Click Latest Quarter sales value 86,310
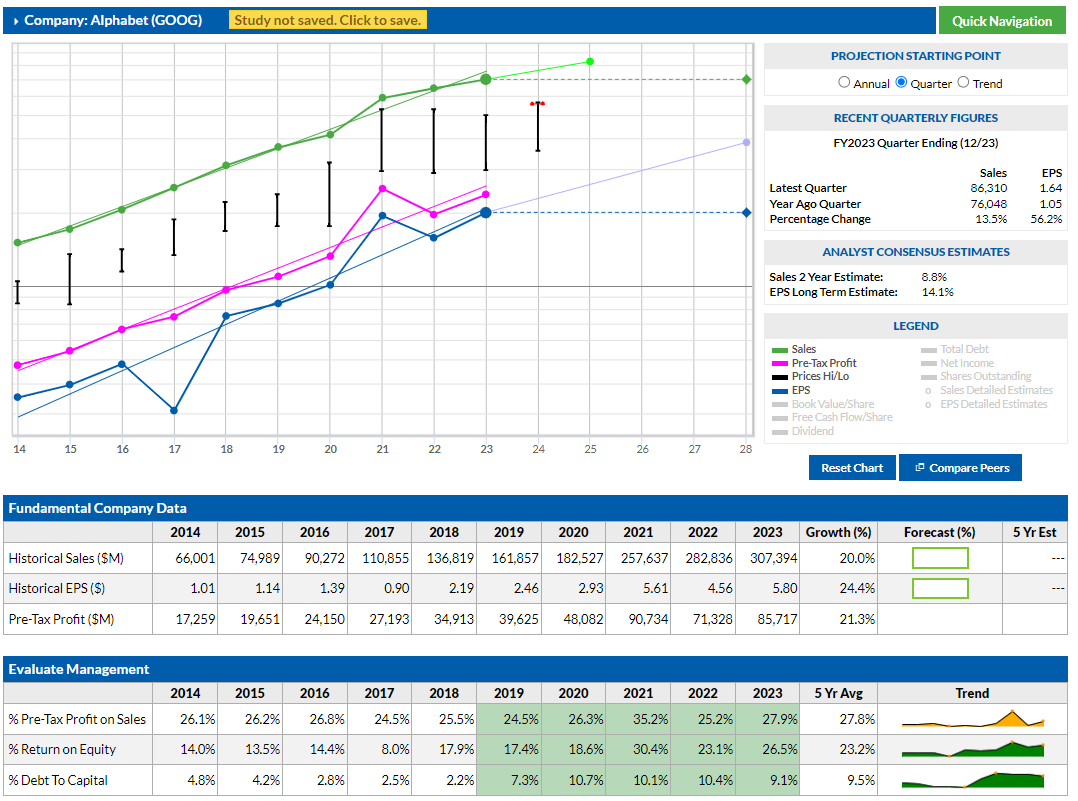The height and width of the screenshot is (801, 1078). point(989,188)
